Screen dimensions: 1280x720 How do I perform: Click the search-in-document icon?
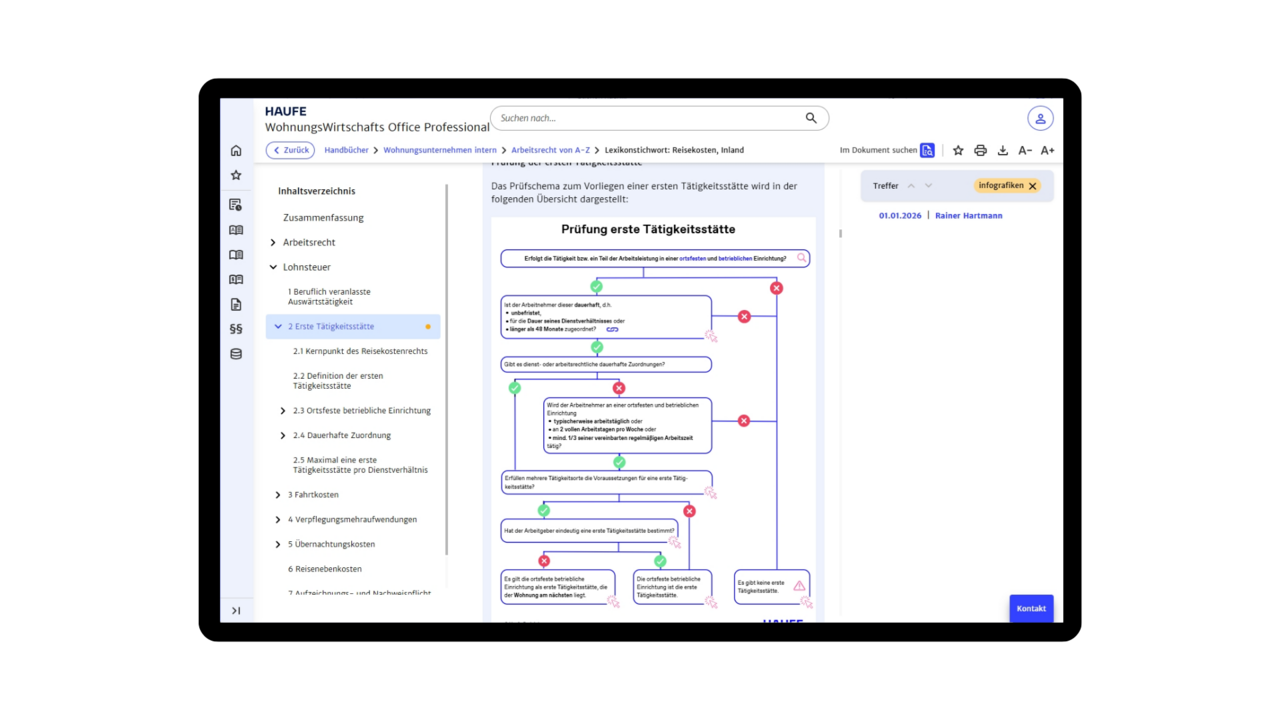928,151
